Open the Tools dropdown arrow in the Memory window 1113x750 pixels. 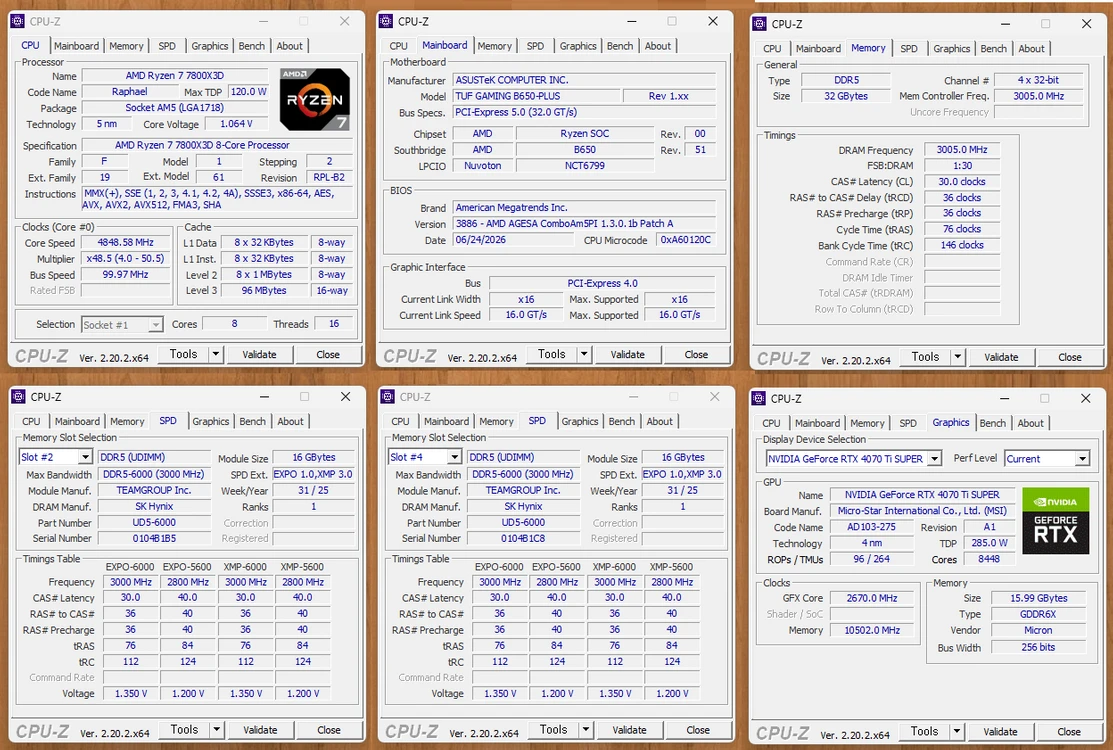coord(958,357)
